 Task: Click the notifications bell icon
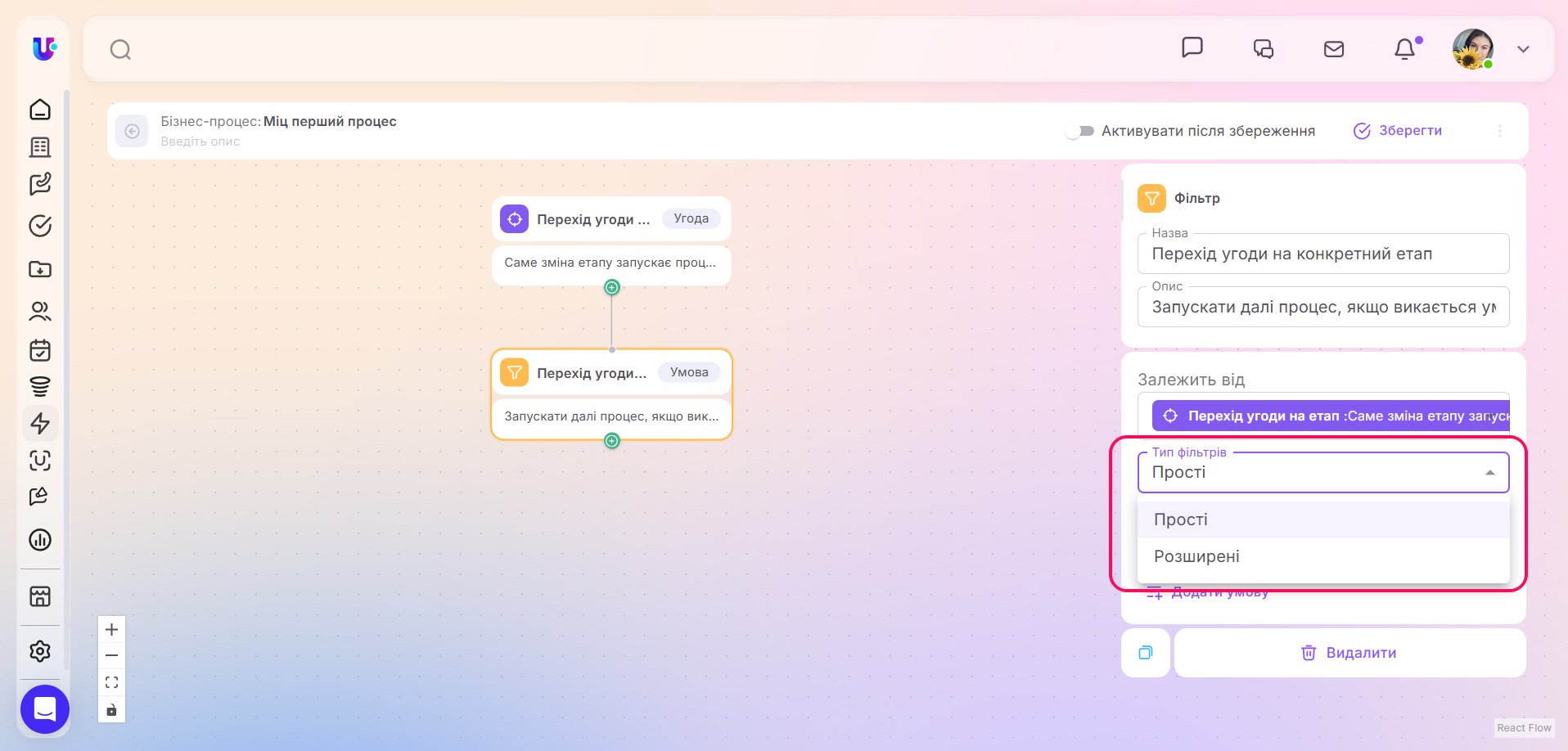click(x=1405, y=49)
